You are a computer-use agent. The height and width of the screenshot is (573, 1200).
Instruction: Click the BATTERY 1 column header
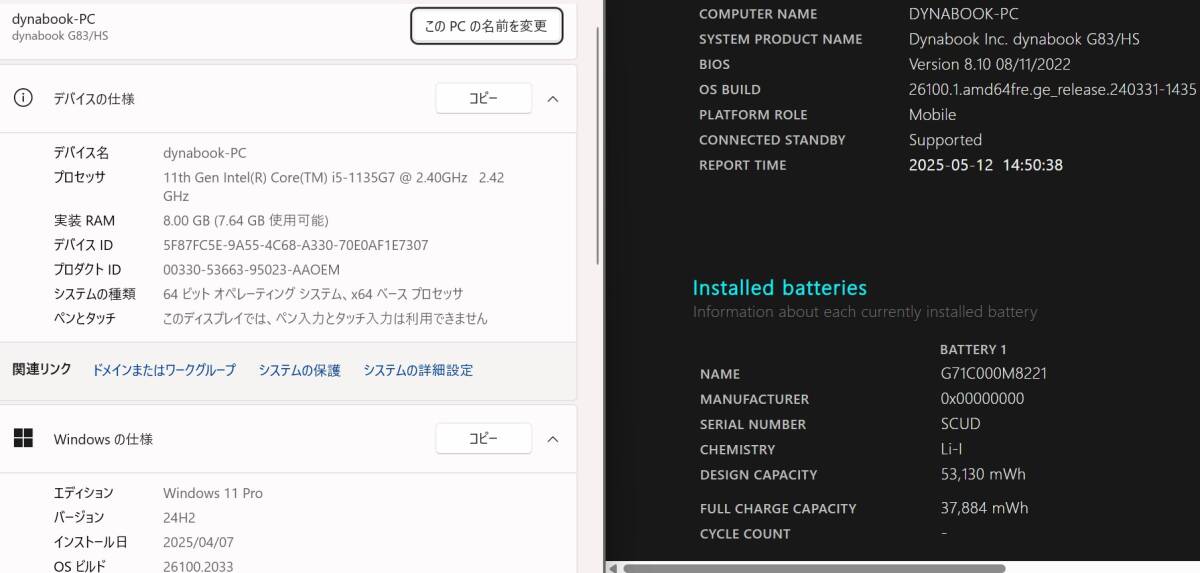pos(973,349)
